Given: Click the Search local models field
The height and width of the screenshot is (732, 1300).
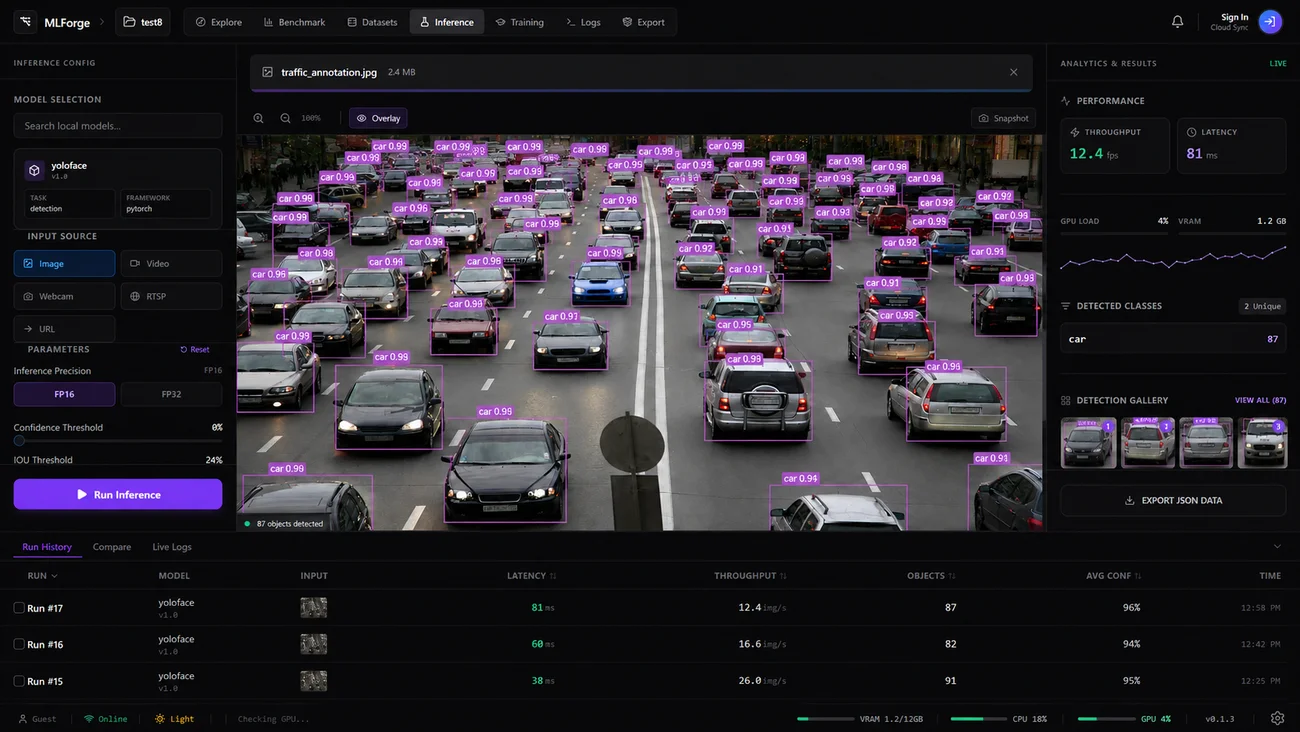Looking at the screenshot, I should tap(118, 126).
